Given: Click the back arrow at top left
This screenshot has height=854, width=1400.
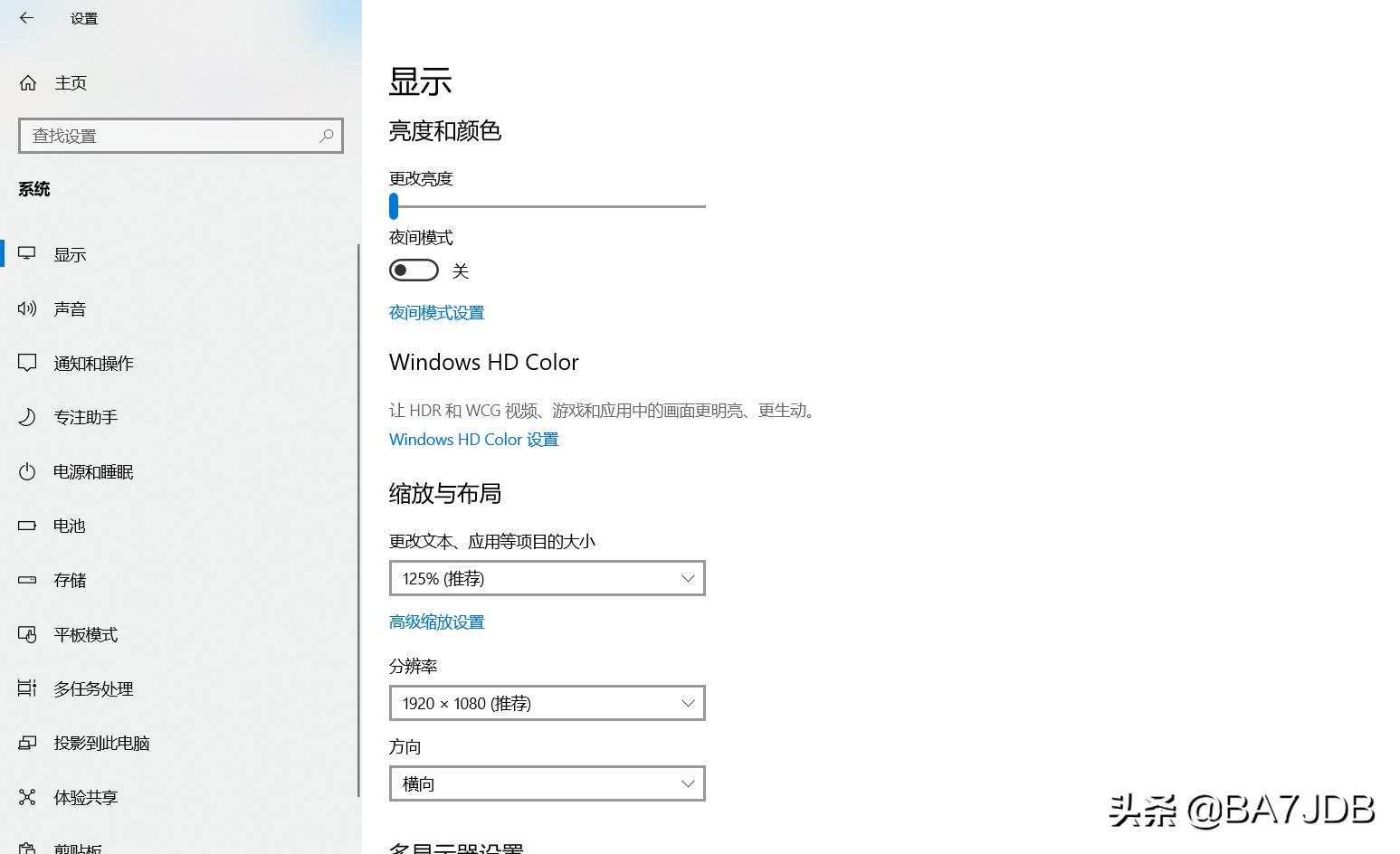Looking at the screenshot, I should tap(26, 18).
